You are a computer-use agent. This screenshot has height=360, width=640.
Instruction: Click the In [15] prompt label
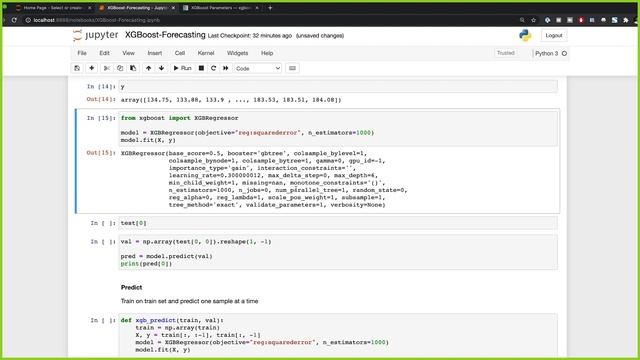(x=101, y=118)
